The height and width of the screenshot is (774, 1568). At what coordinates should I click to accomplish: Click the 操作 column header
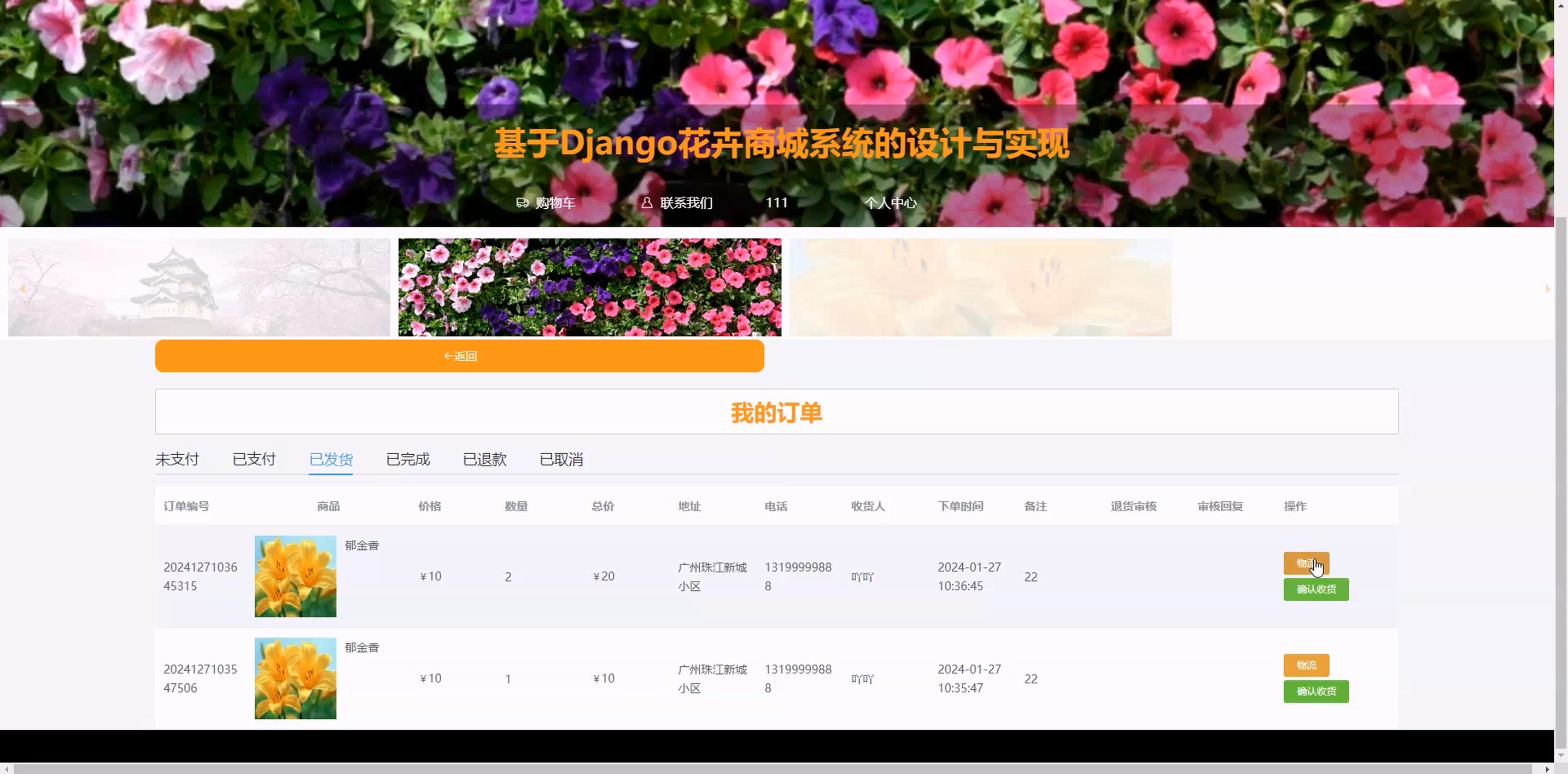(x=1295, y=506)
